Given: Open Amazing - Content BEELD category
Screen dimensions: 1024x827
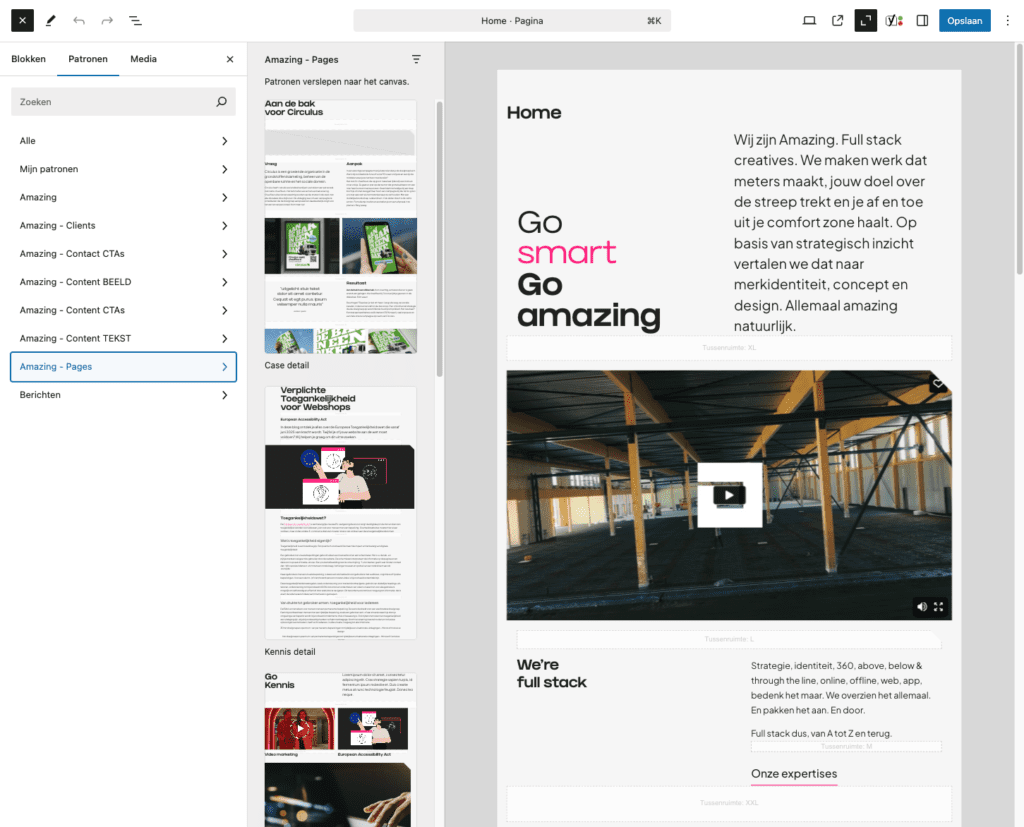Looking at the screenshot, I should [x=123, y=282].
